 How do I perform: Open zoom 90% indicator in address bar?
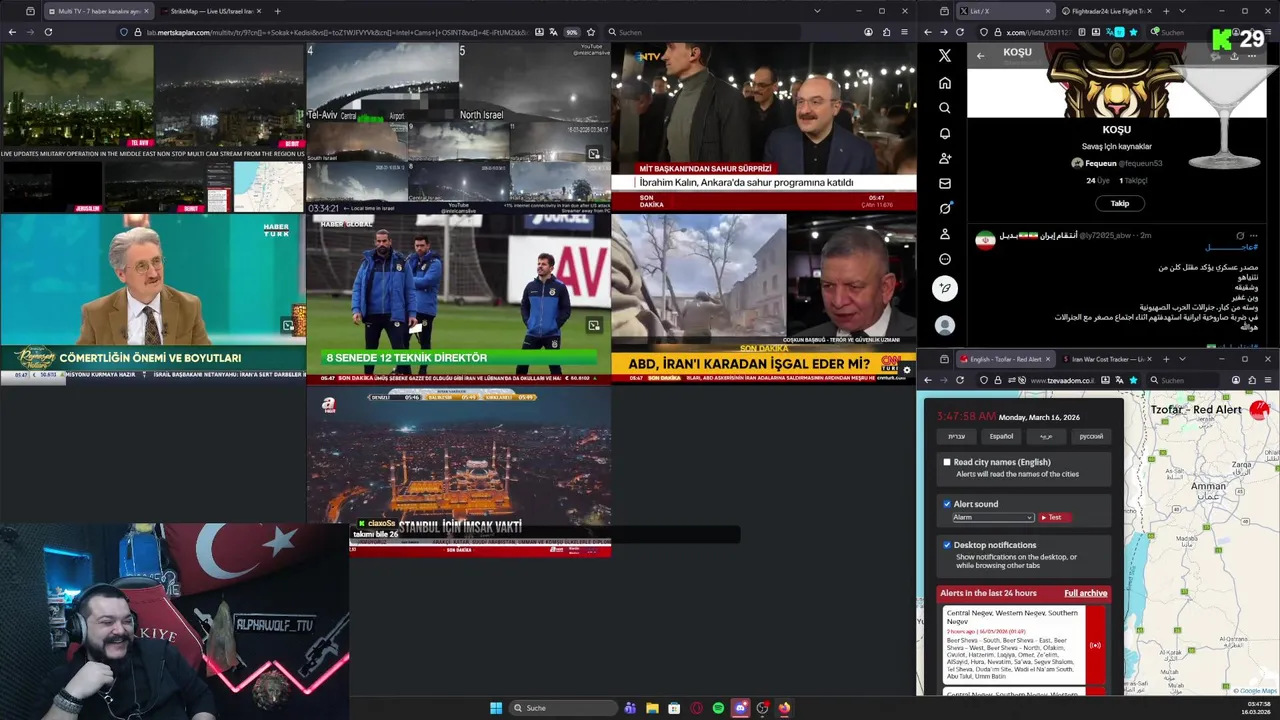pos(571,32)
